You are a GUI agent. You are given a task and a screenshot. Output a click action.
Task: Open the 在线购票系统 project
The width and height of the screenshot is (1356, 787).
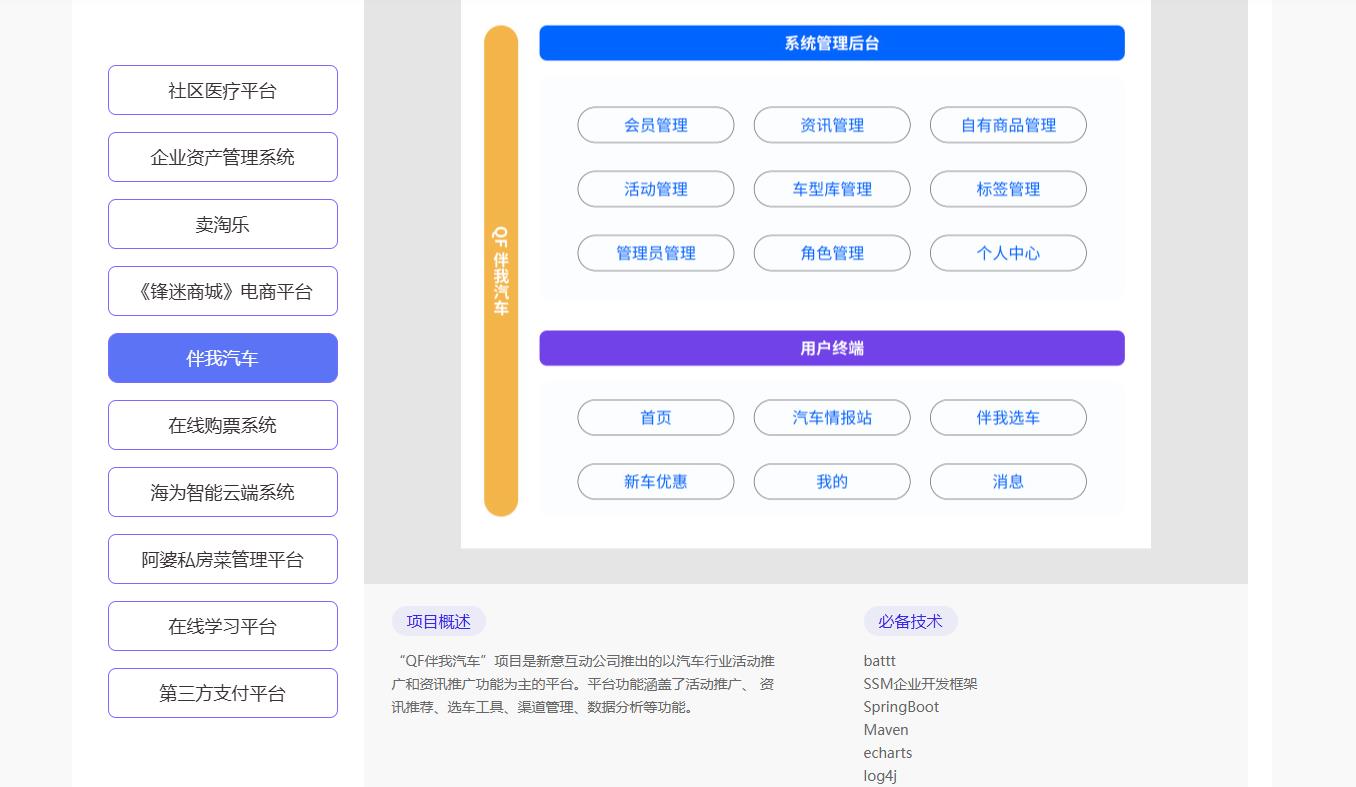(222, 425)
